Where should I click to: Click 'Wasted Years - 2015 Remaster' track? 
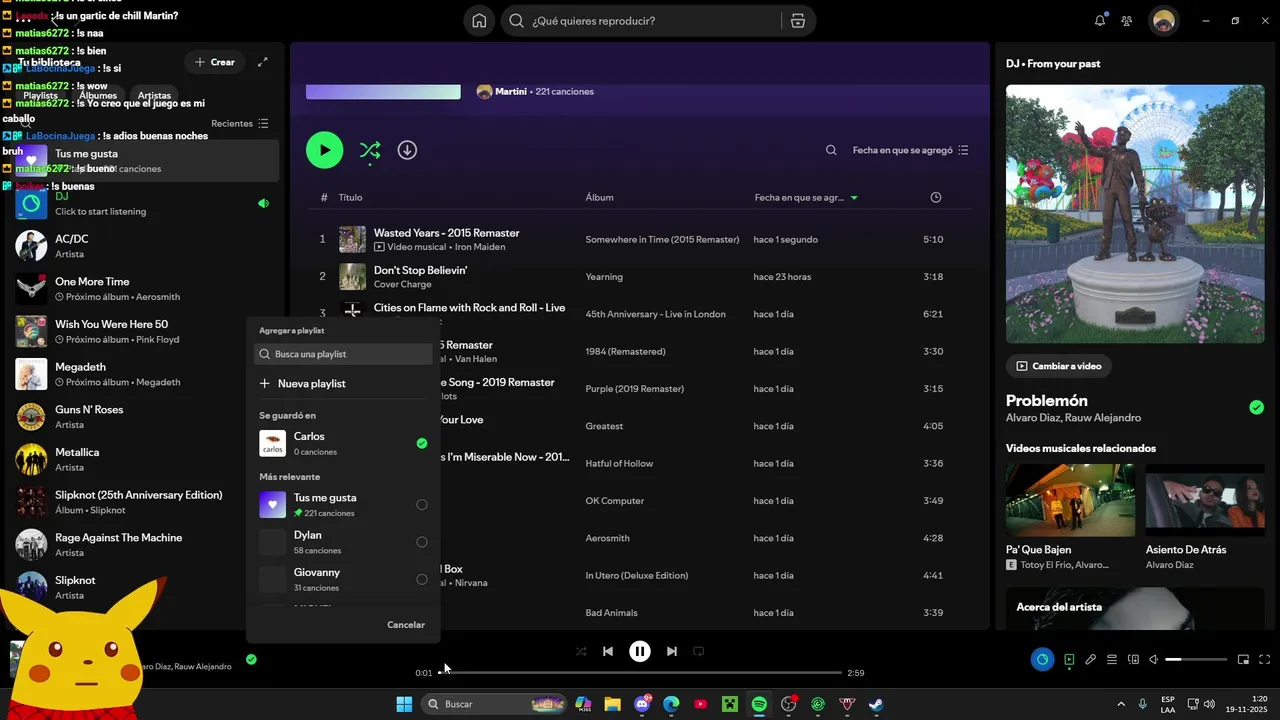pyautogui.click(x=446, y=233)
